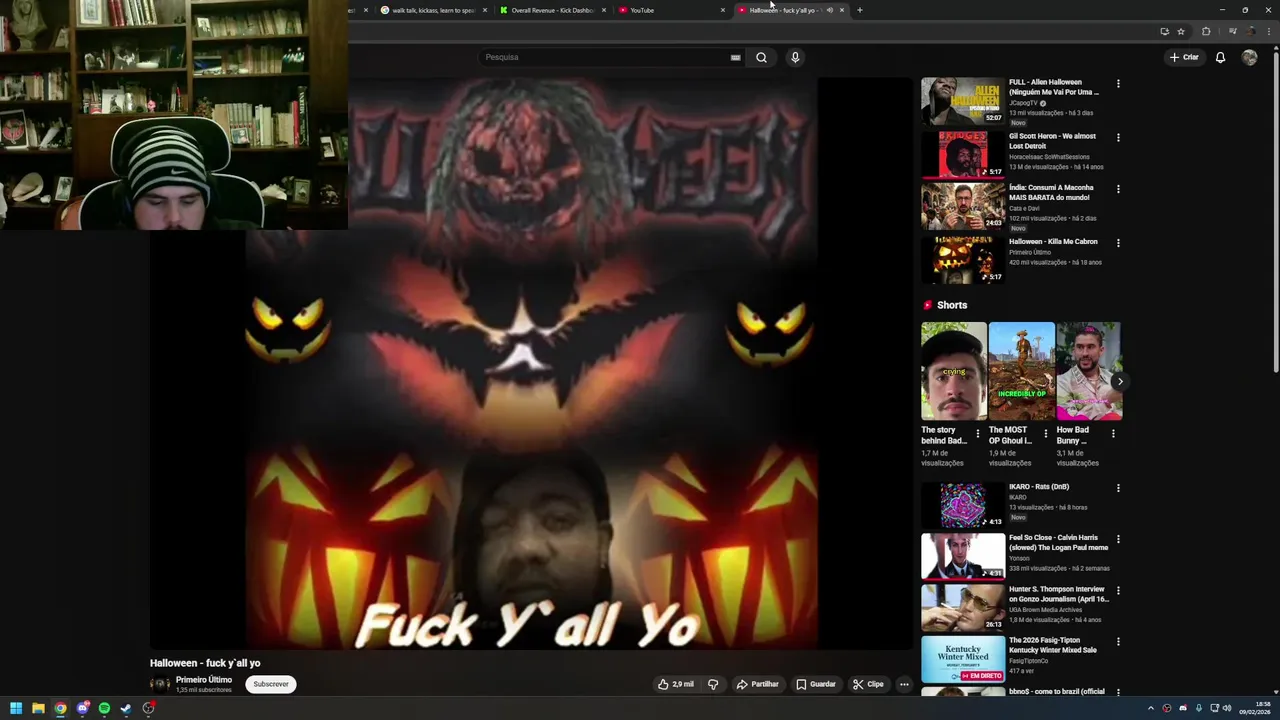The image size is (1280, 720).
Task: Open File Explorer from the taskbar
Action: pos(38,708)
